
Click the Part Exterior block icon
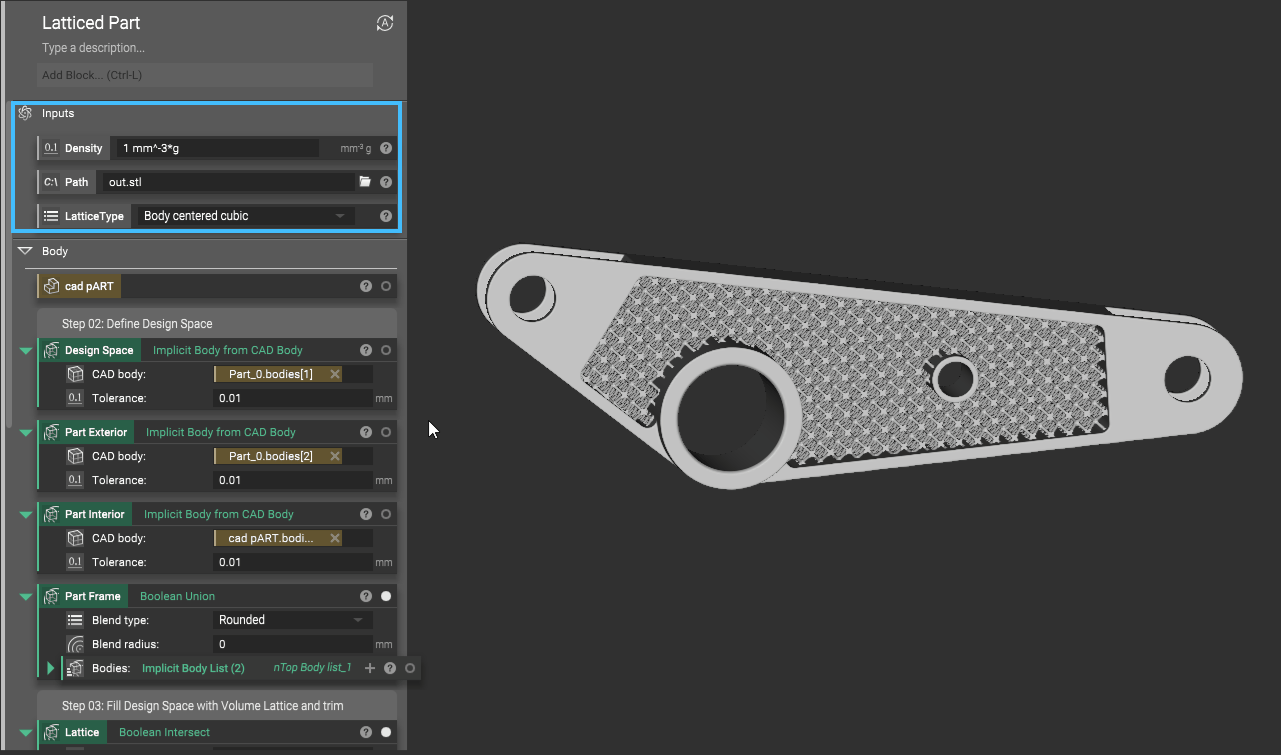(x=51, y=432)
